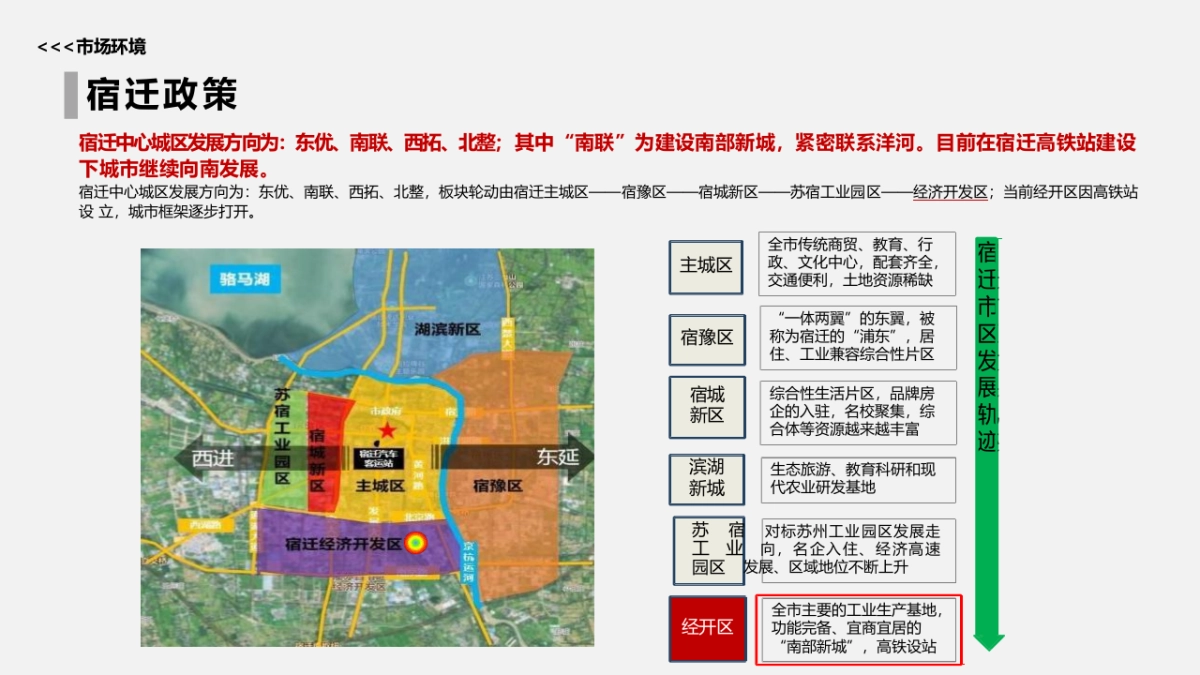
Task: Click the rainbow circle marker in 宿迁经济开发区
Action: coord(416,542)
